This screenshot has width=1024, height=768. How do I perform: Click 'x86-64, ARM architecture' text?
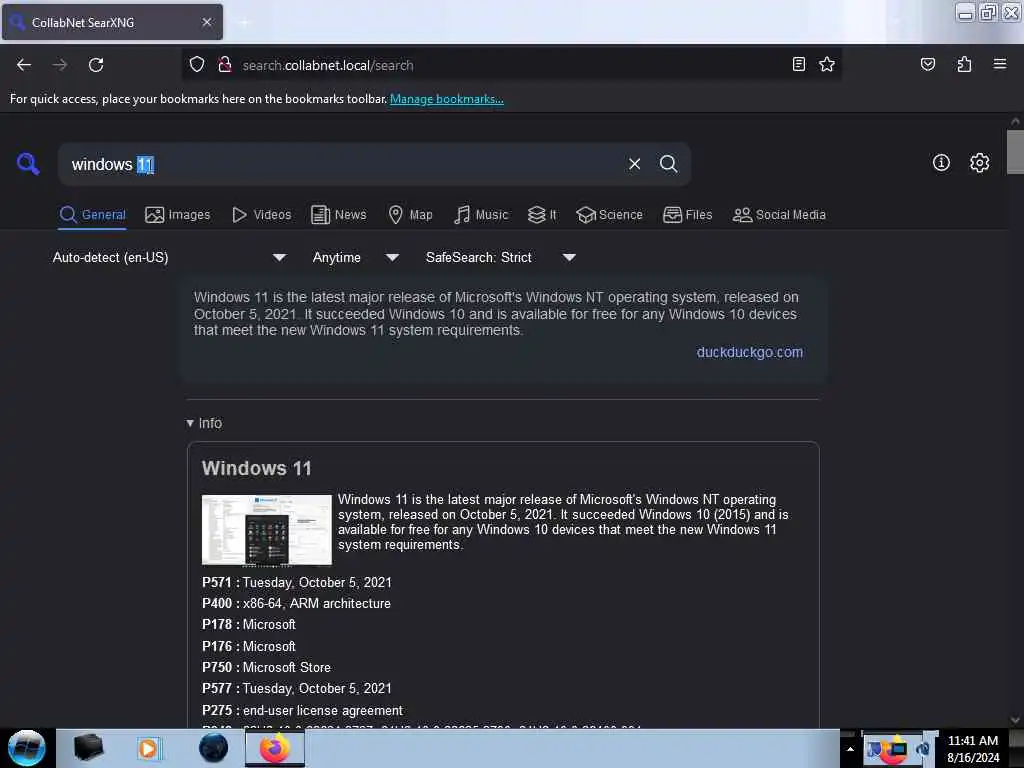point(317,603)
